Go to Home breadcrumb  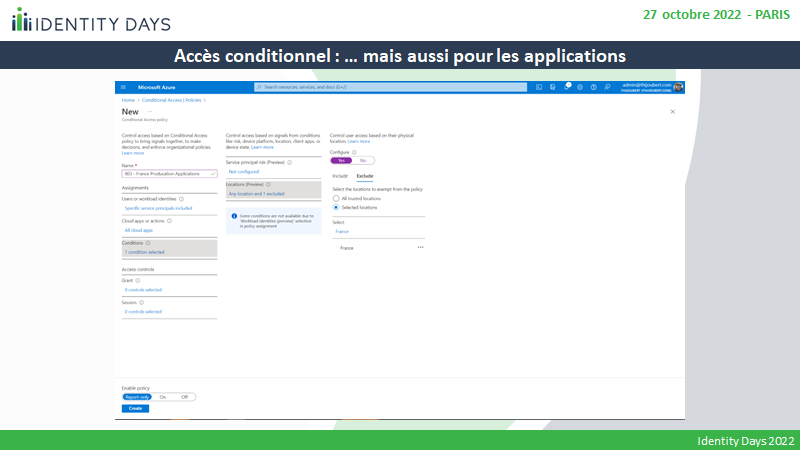pos(128,101)
